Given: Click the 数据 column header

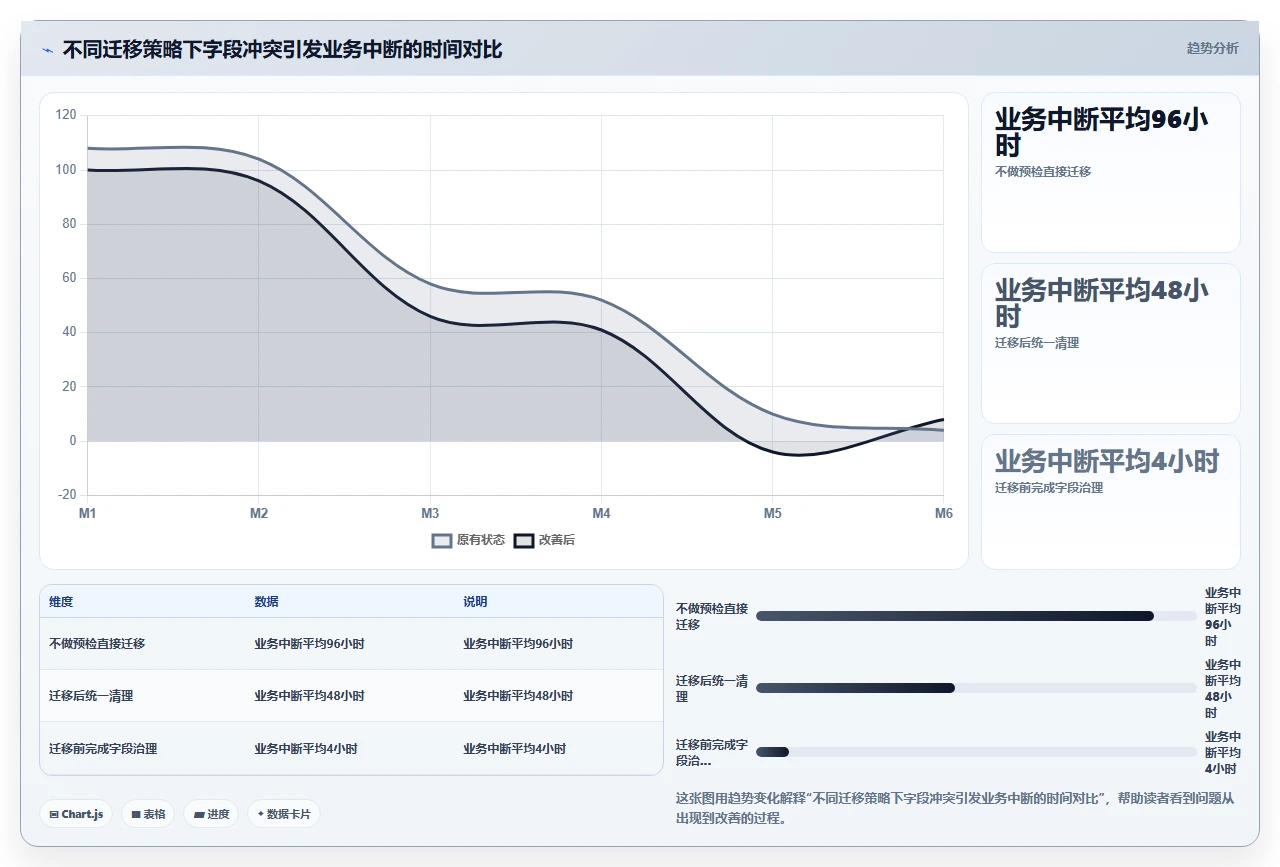Looking at the screenshot, I should click(266, 602).
